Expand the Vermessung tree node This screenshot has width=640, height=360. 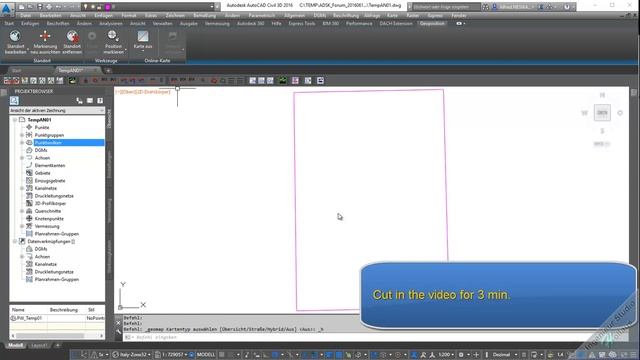pos(22,226)
